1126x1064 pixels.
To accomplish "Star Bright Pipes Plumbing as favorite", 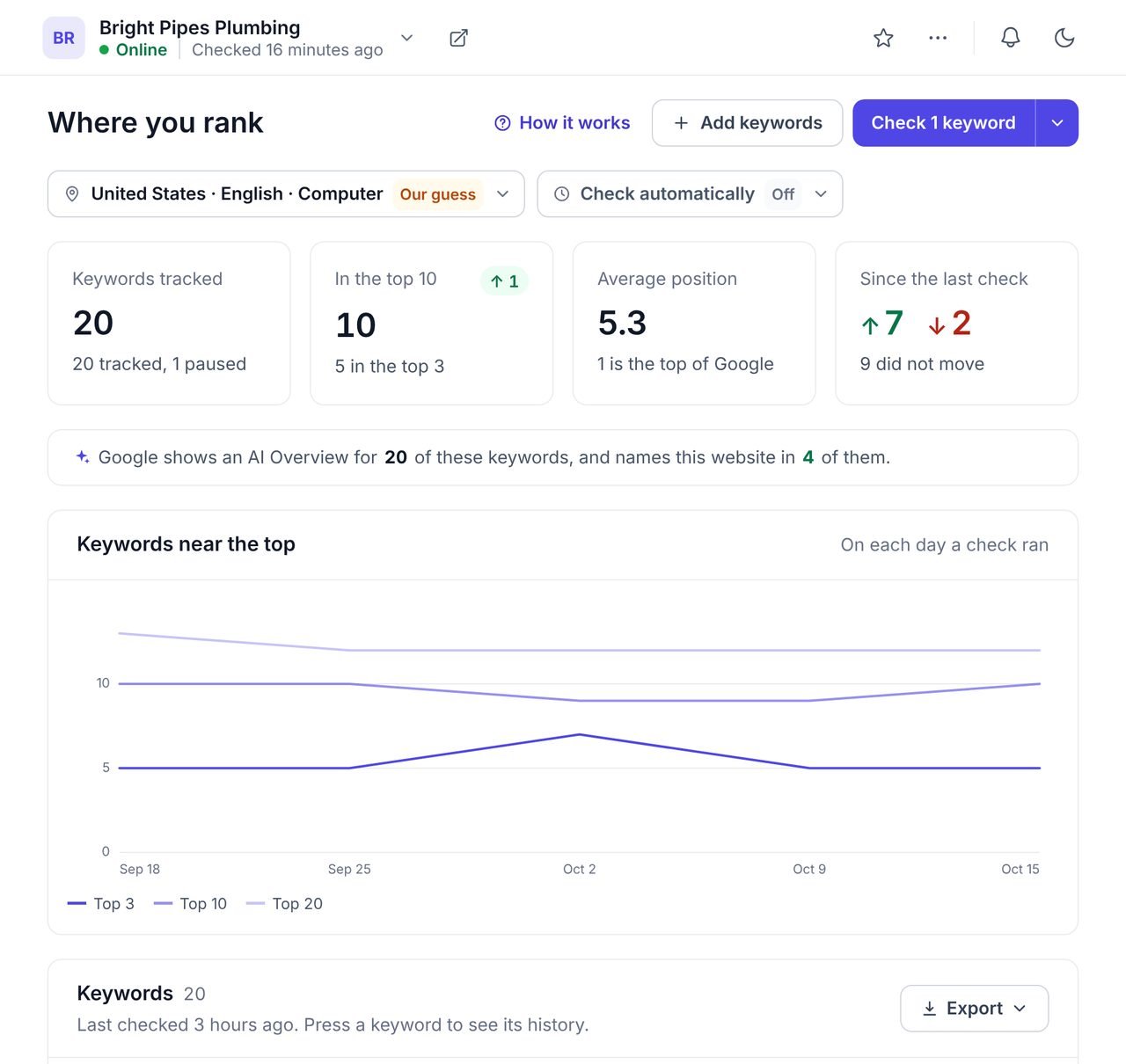I will (x=883, y=38).
